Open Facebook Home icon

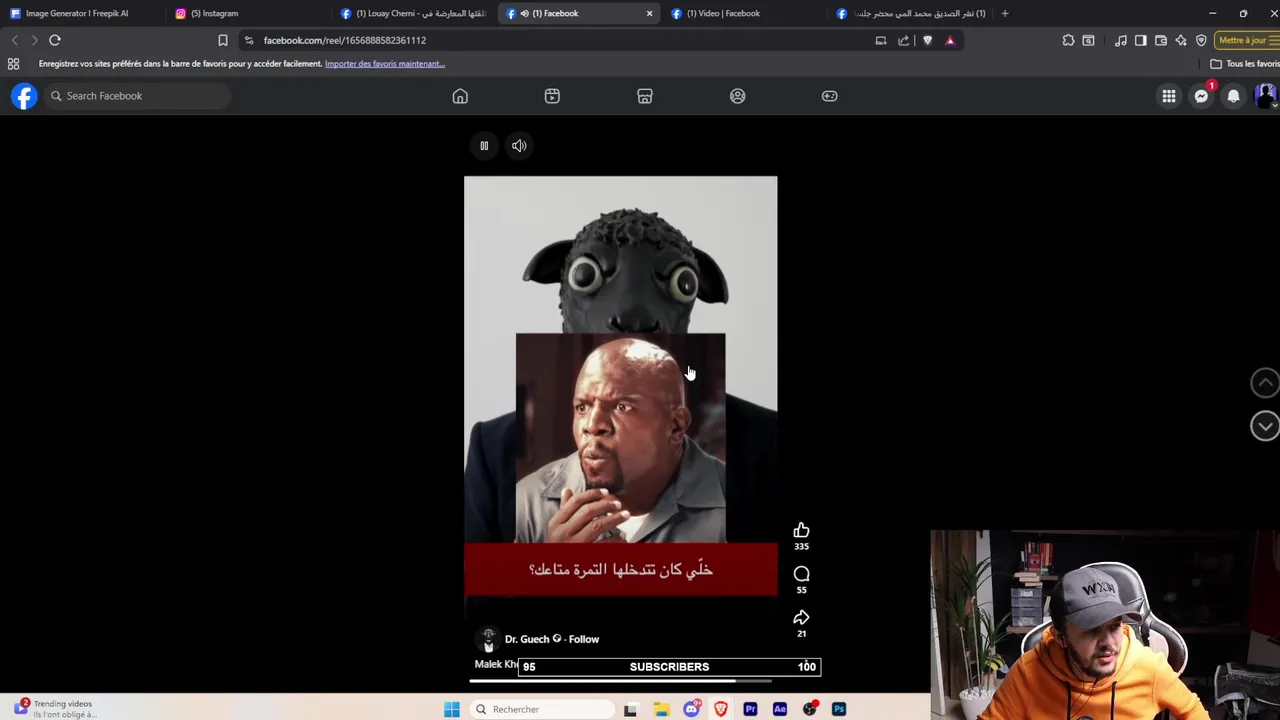coord(460,96)
